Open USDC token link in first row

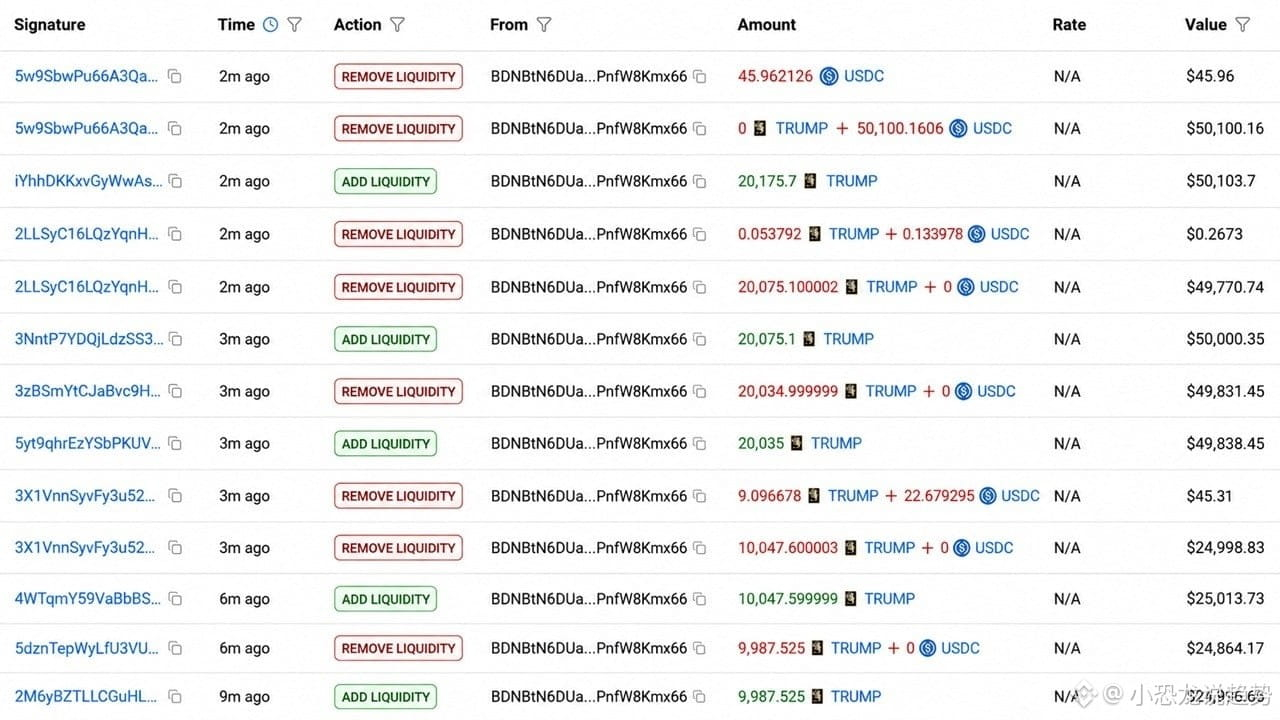[864, 76]
